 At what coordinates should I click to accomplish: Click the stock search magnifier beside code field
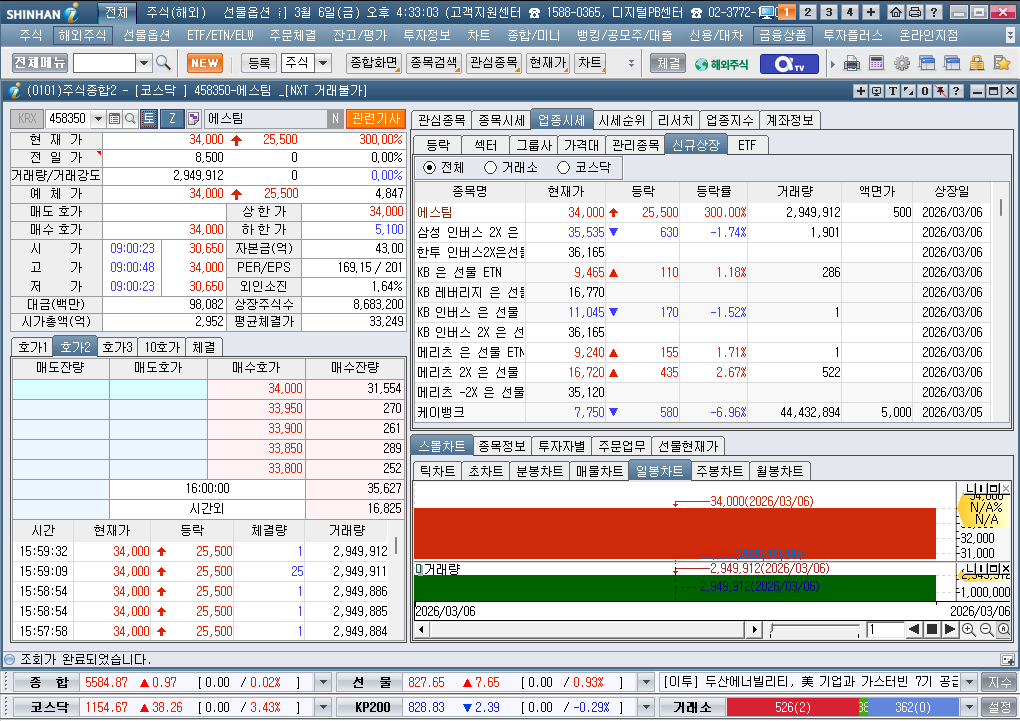point(130,118)
